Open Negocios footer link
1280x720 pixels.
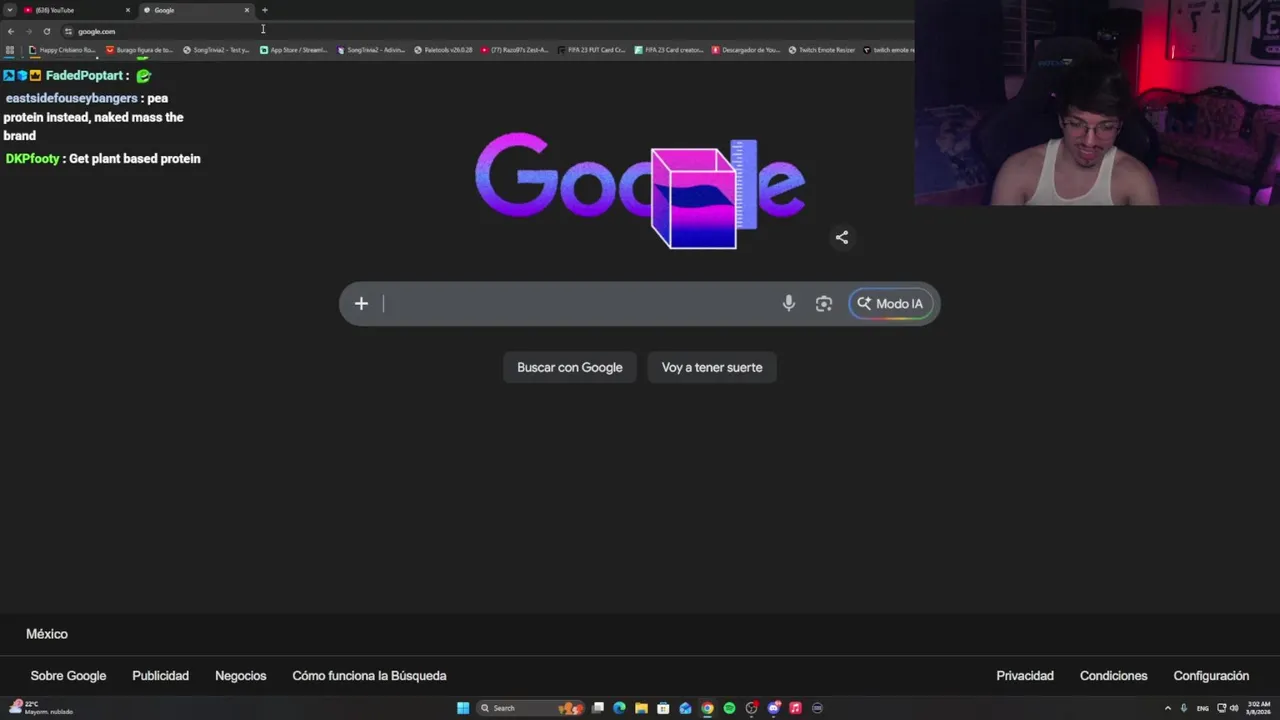(241, 676)
